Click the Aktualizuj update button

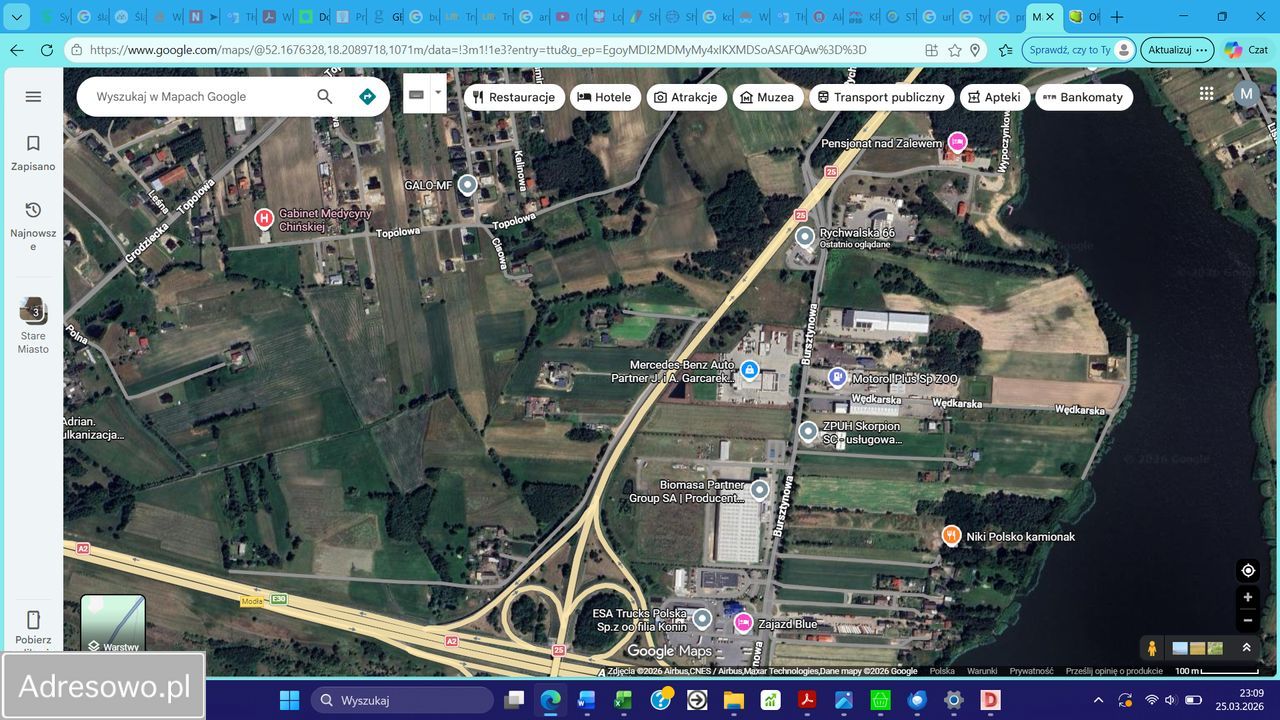pyautogui.click(x=1178, y=50)
